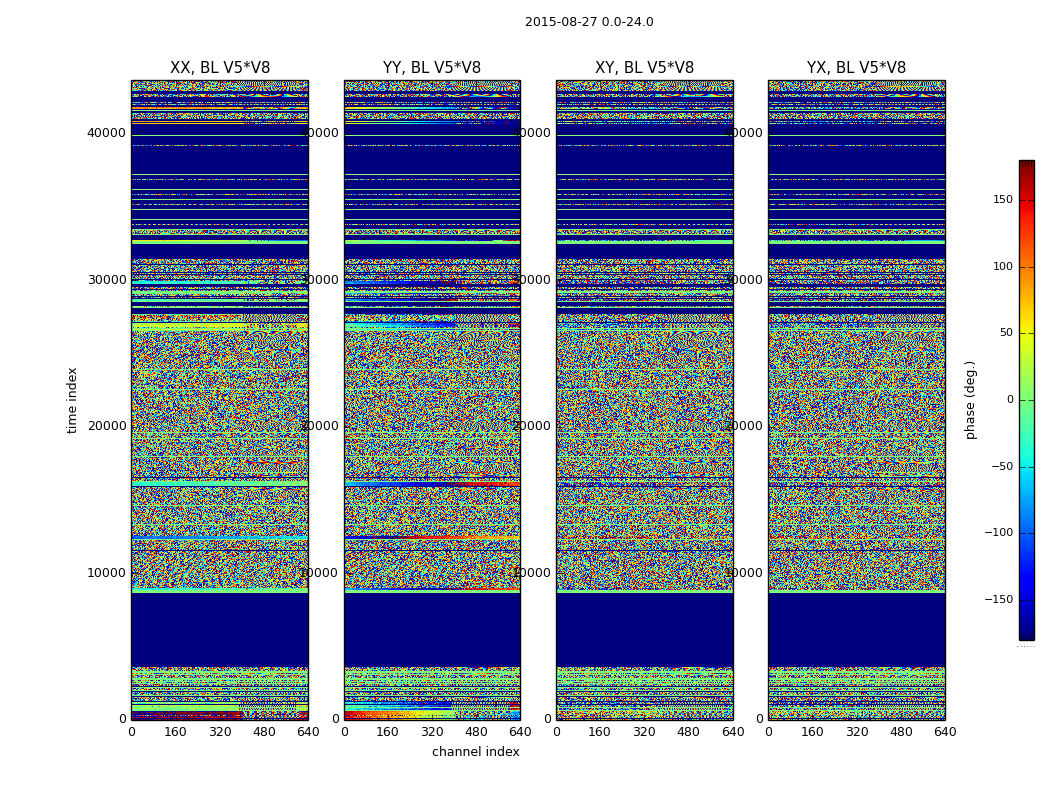Click x-tick "480" under the XY panel

pyautogui.click(x=688, y=732)
